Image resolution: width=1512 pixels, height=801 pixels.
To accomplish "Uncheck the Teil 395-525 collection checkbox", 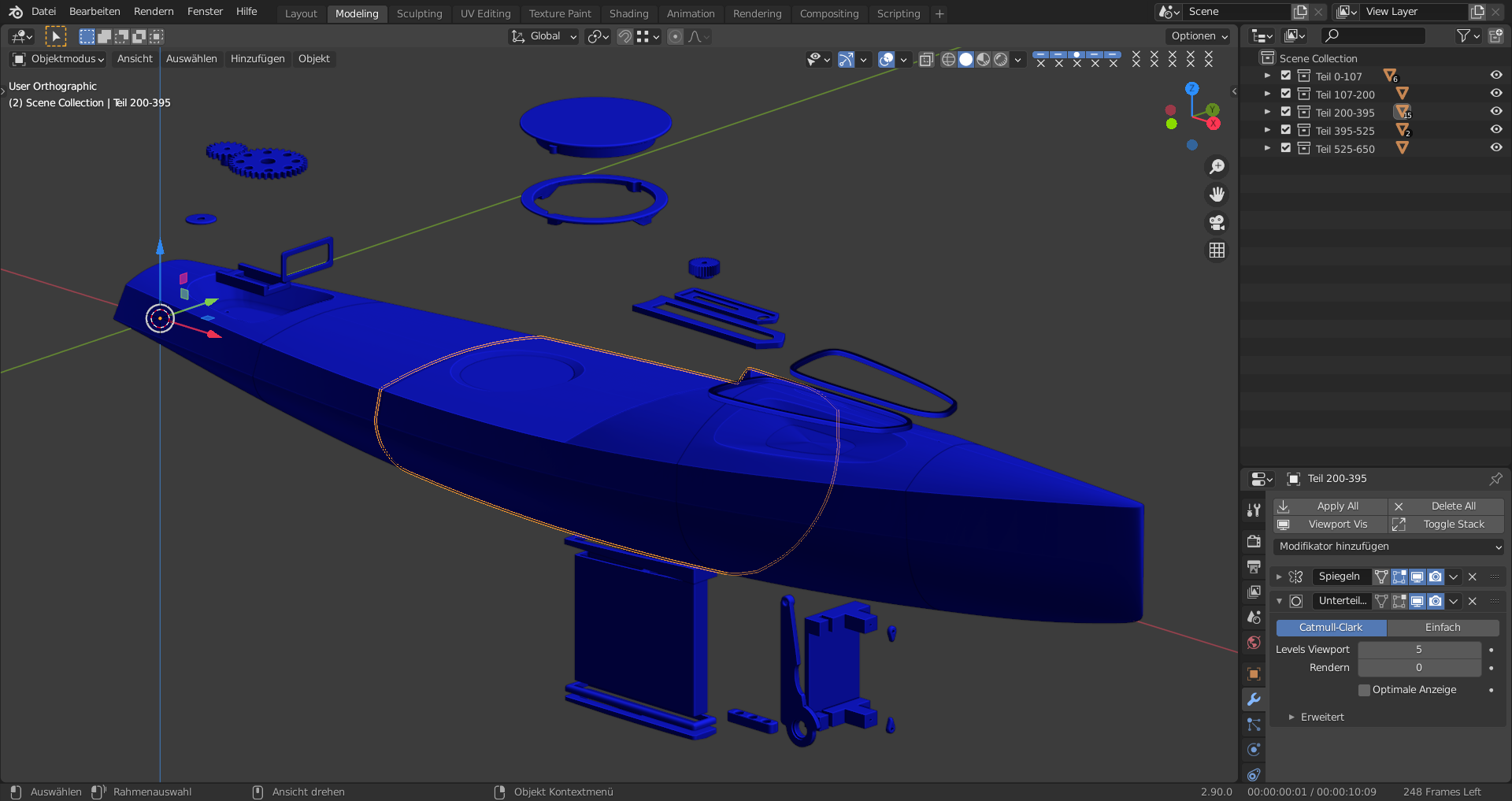I will pyautogui.click(x=1286, y=130).
